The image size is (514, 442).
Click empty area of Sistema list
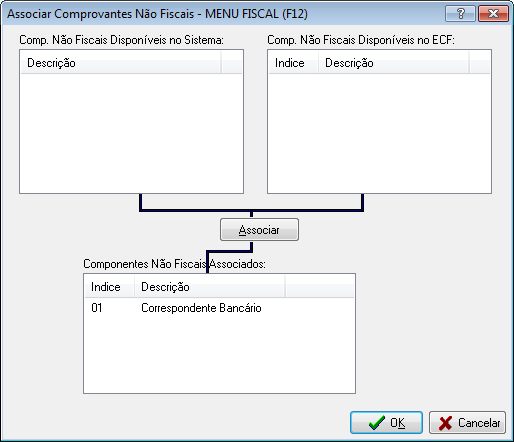[x=131, y=133]
